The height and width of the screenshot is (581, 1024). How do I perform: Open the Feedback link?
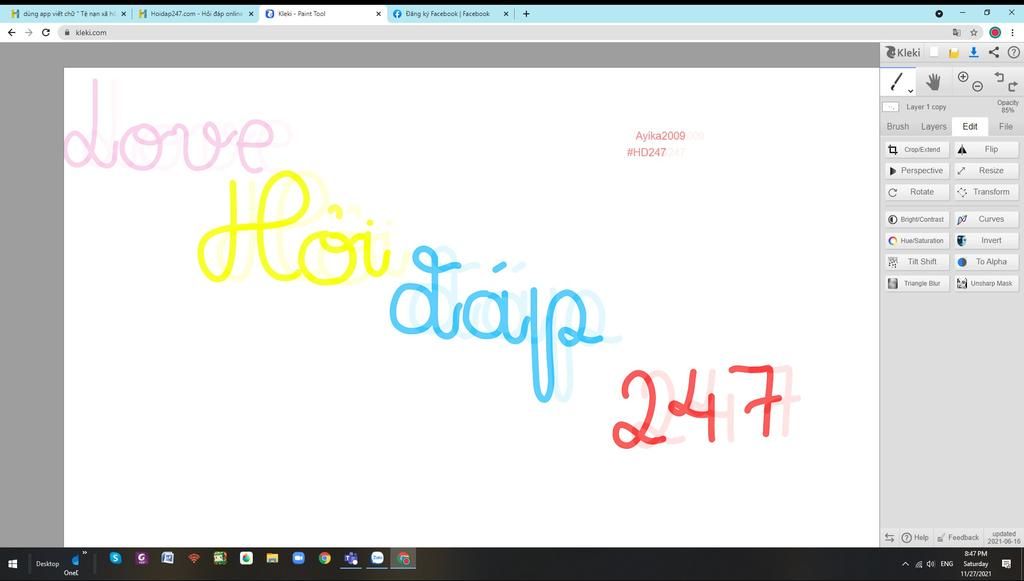click(957, 537)
